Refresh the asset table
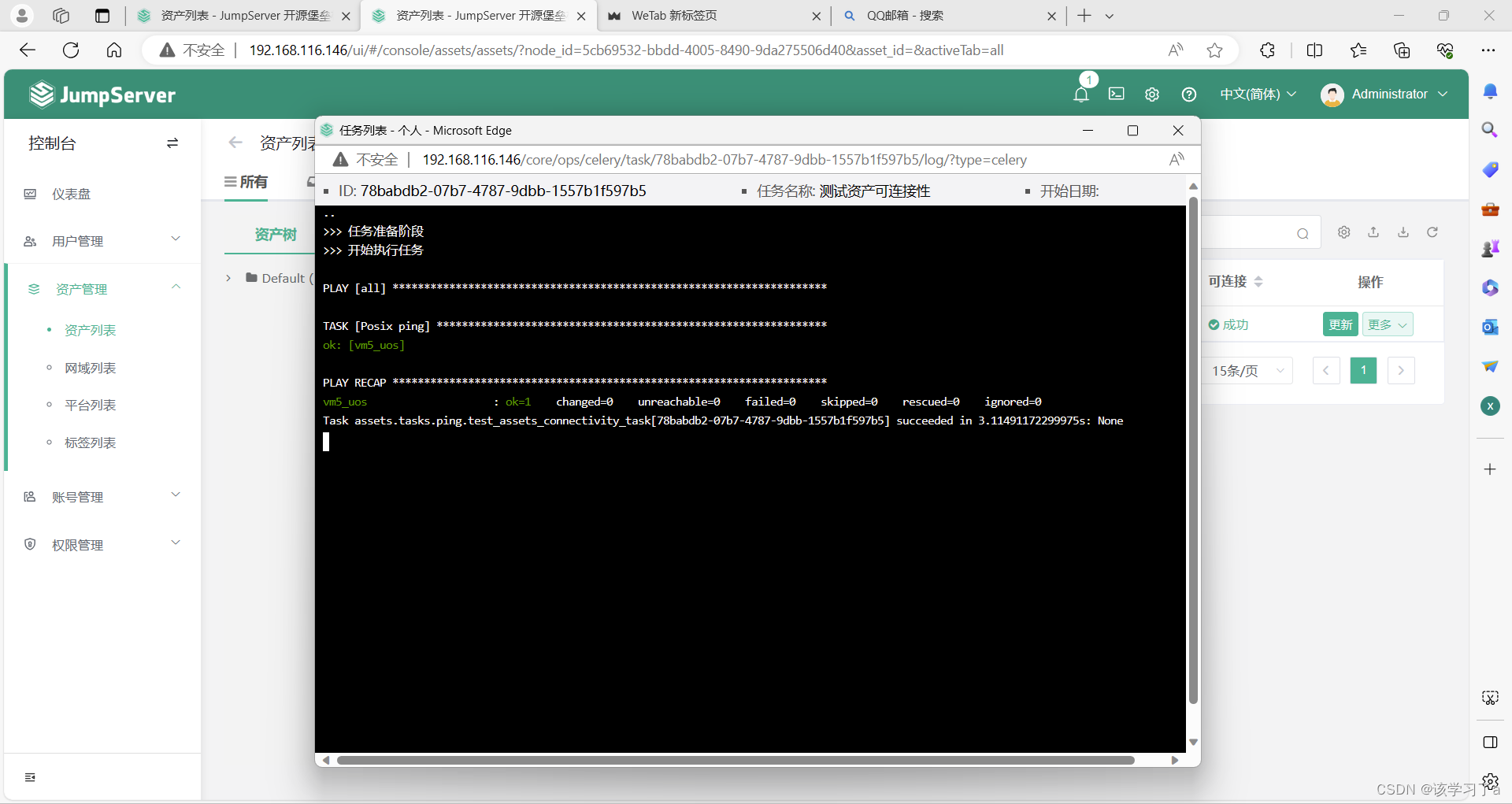Image resolution: width=1512 pixels, height=804 pixels. pos(1432,232)
